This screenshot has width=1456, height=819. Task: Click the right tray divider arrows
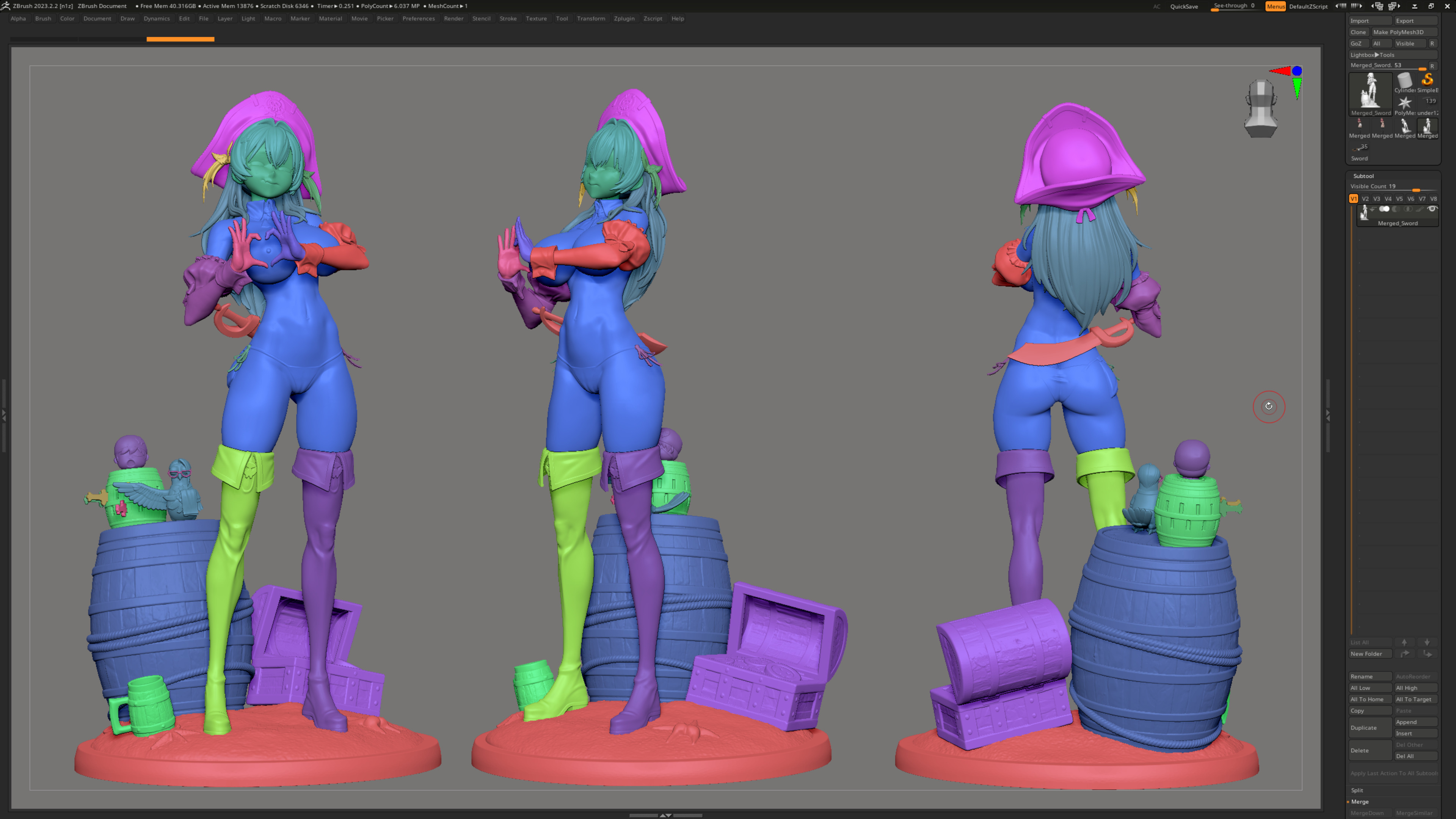[x=1328, y=416]
